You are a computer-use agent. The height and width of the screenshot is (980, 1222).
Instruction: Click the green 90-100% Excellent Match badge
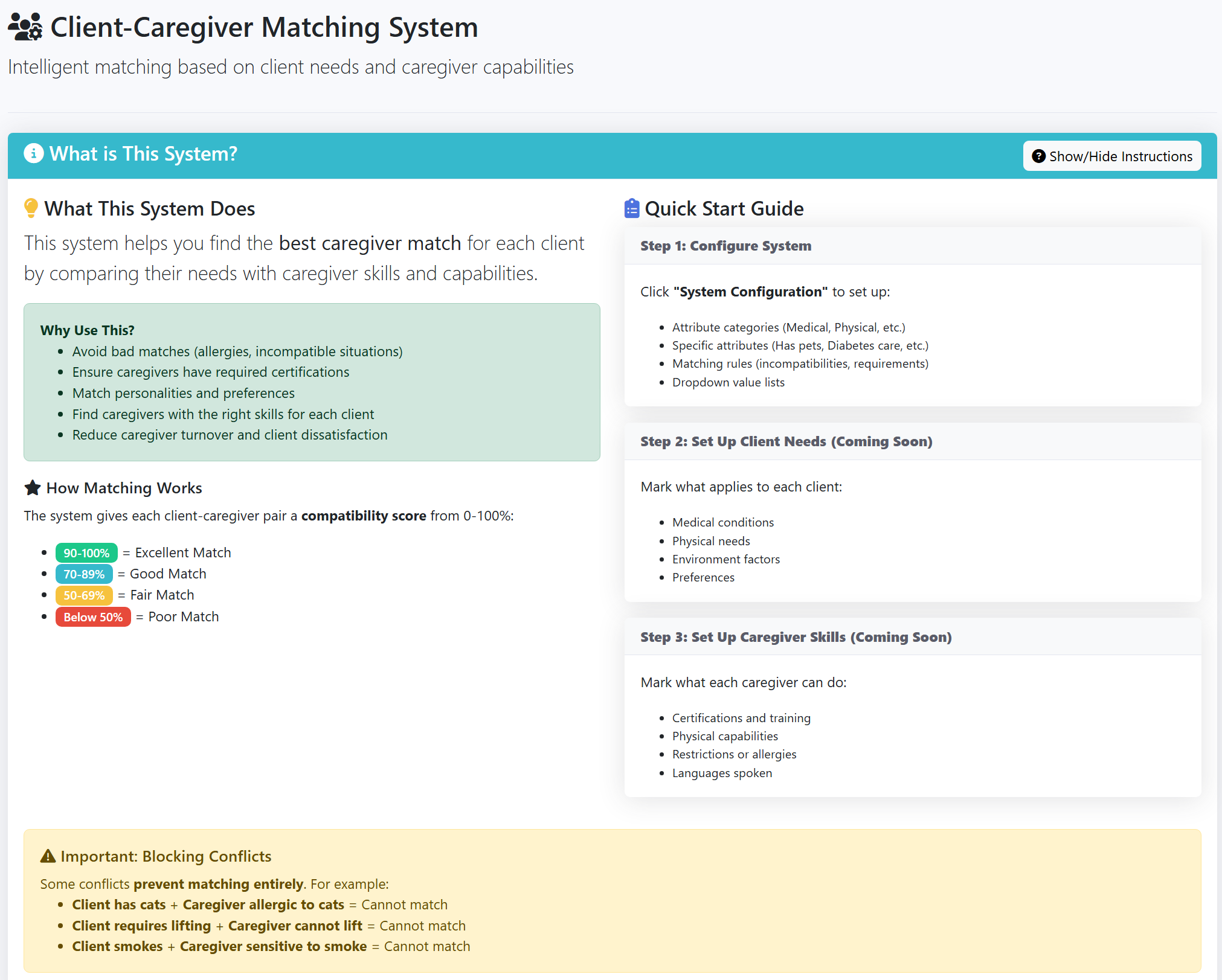click(86, 552)
